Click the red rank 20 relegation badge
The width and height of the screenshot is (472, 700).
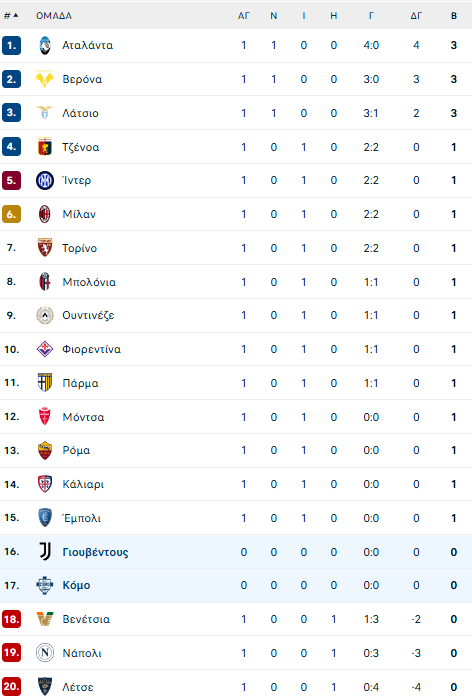[12, 687]
